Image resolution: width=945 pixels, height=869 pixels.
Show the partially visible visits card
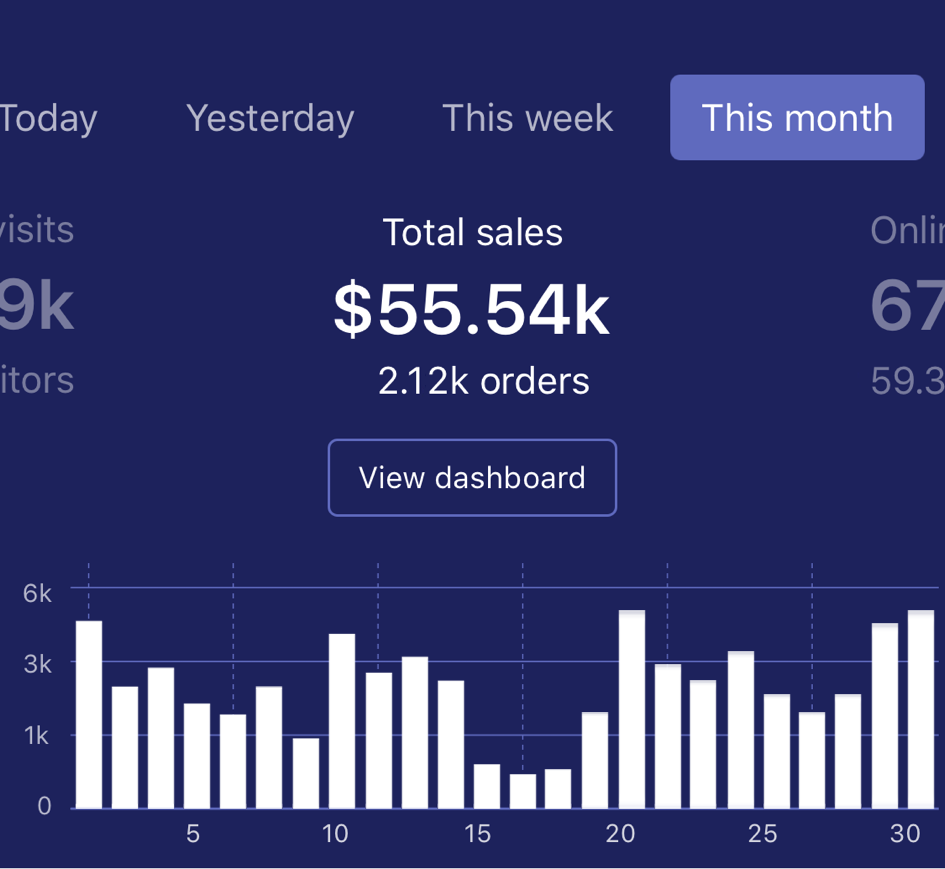[36, 305]
